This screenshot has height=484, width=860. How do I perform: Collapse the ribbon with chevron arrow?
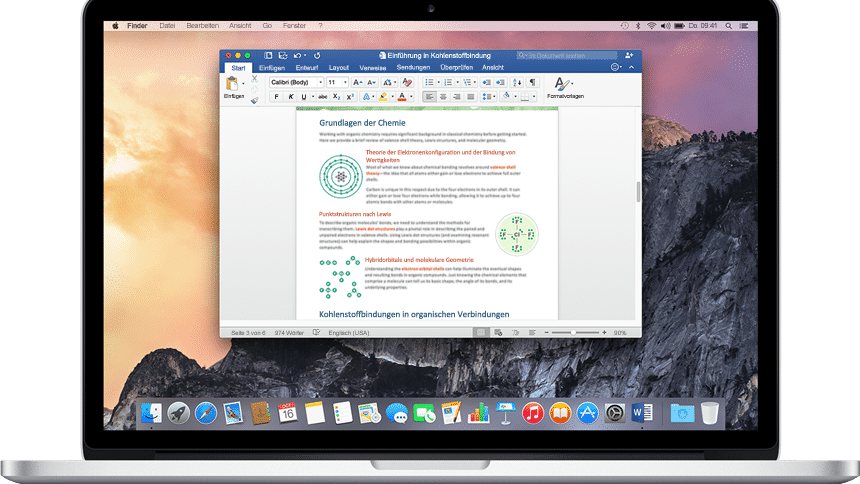(631, 67)
